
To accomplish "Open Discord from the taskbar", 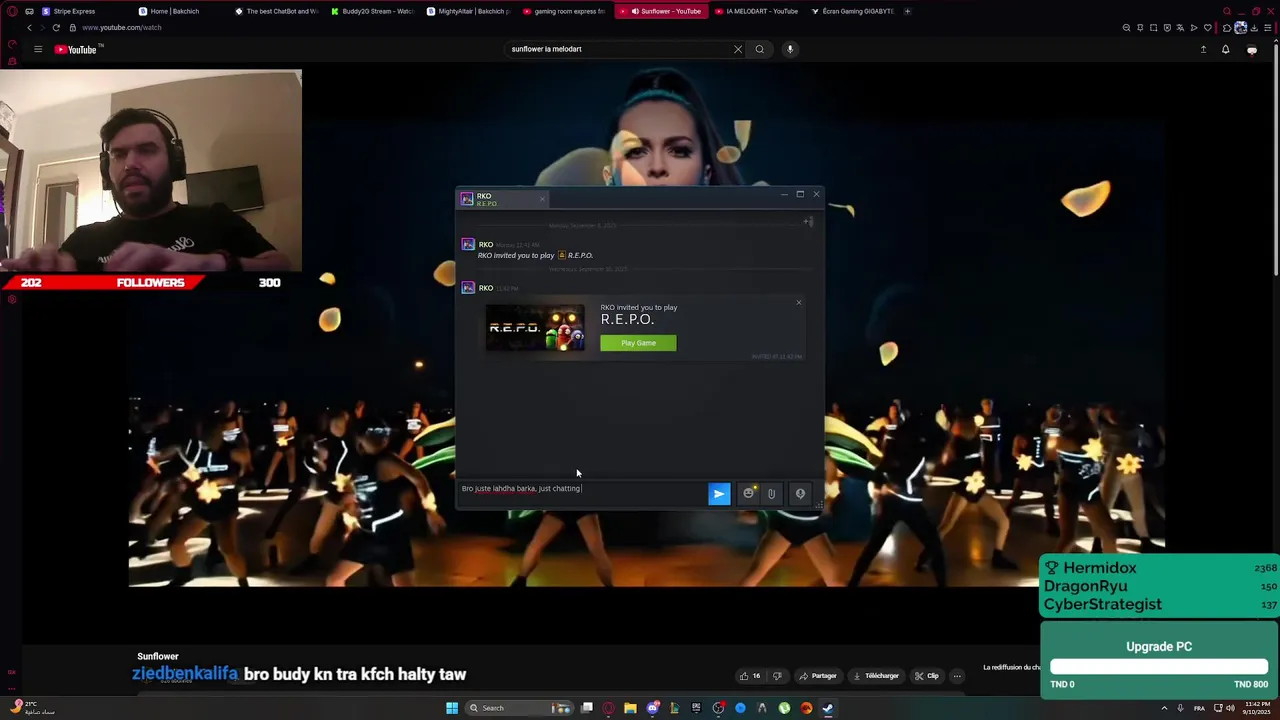I will [652, 708].
